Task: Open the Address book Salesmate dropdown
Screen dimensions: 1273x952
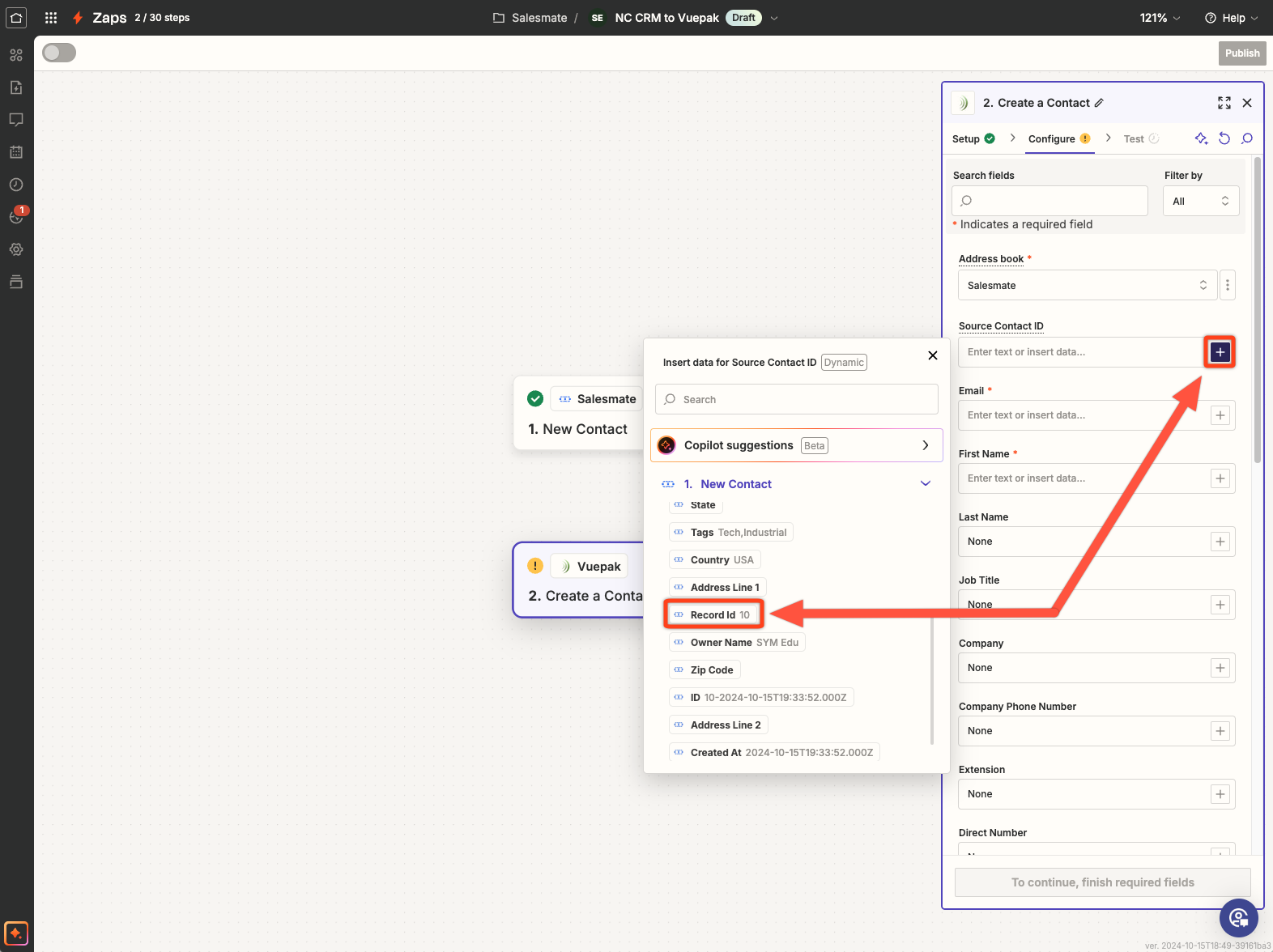Action: (1087, 285)
